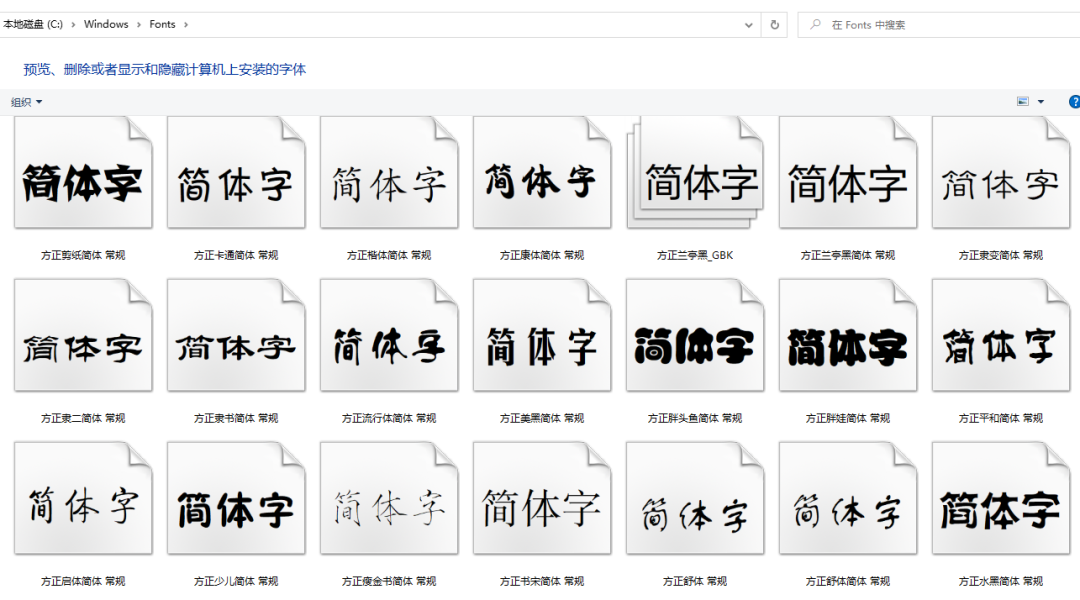
Task: Select the 方正水黑简体 常规 font icon
Action: coord(1001,499)
